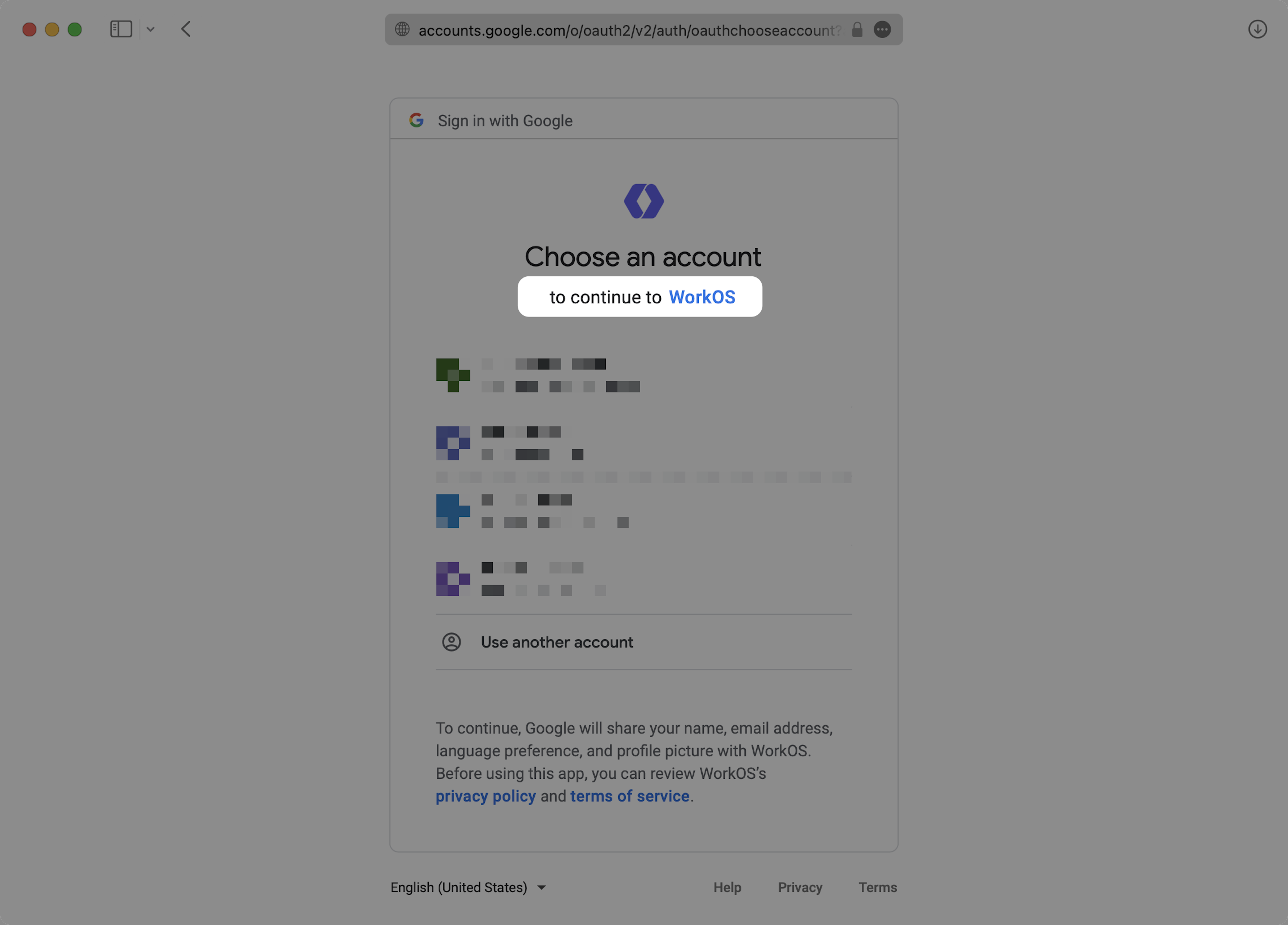Expand the English (United States) language dropdown
Screen dimensions: 1288x925
coord(468,887)
